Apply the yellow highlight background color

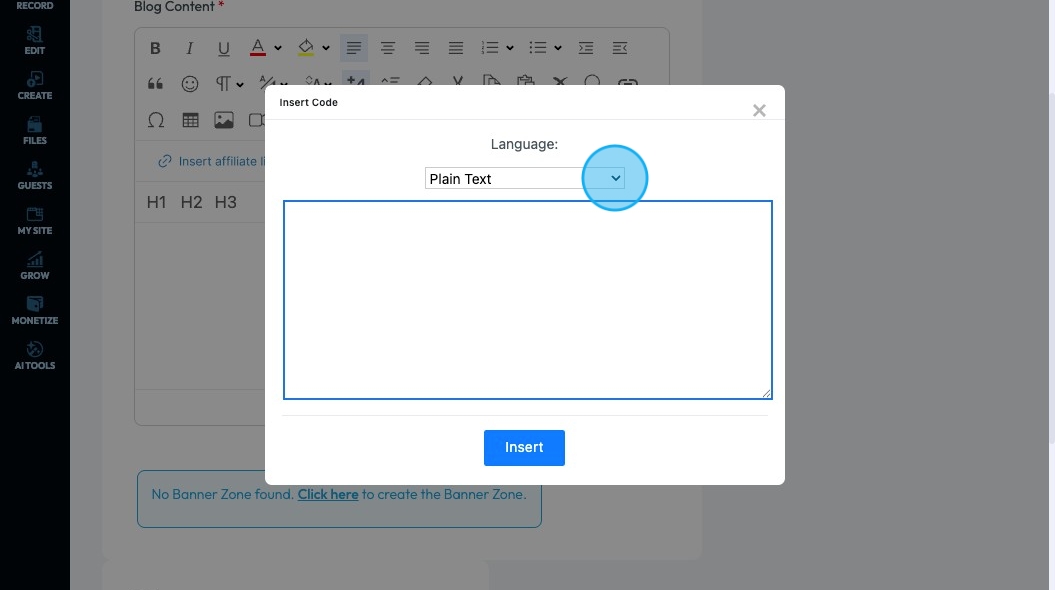click(x=305, y=48)
